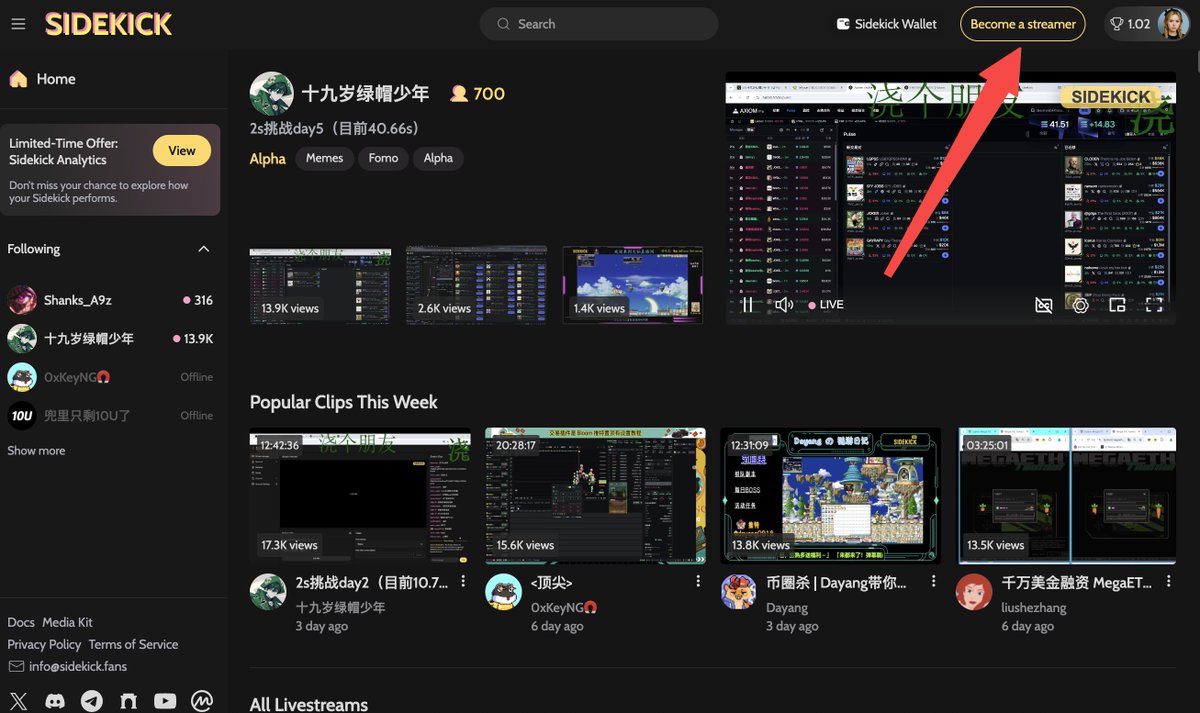The height and width of the screenshot is (713, 1200).
Task: Click the liushezhang channel avatar
Action: (x=974, y=592)
